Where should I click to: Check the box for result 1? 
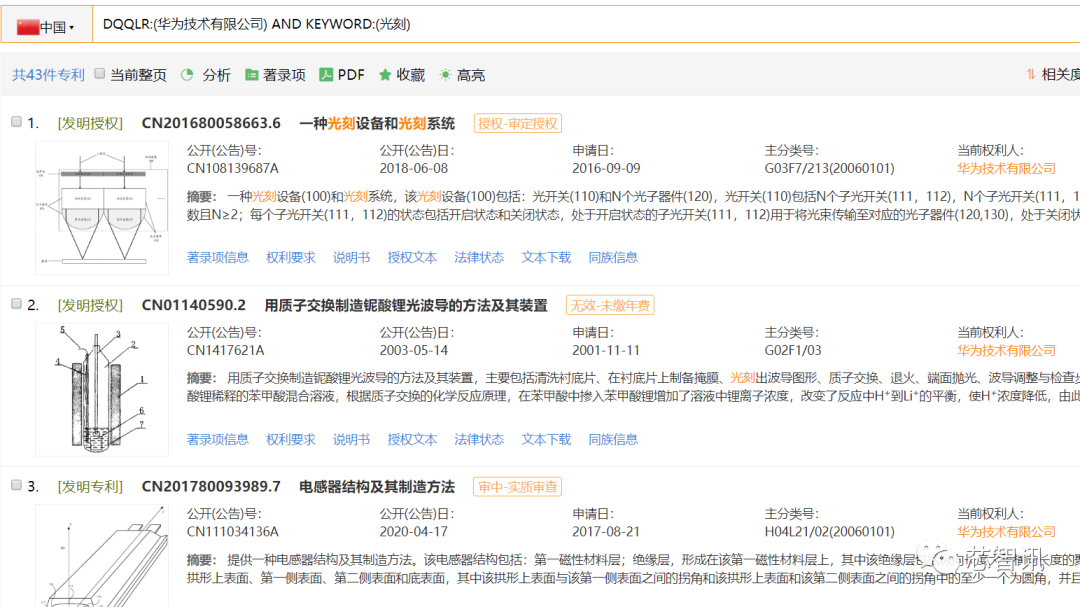(x=17, y=122)
